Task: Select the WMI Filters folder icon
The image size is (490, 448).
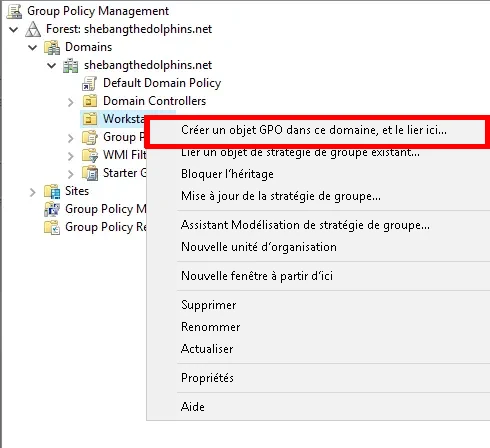Action: point(90,155)
